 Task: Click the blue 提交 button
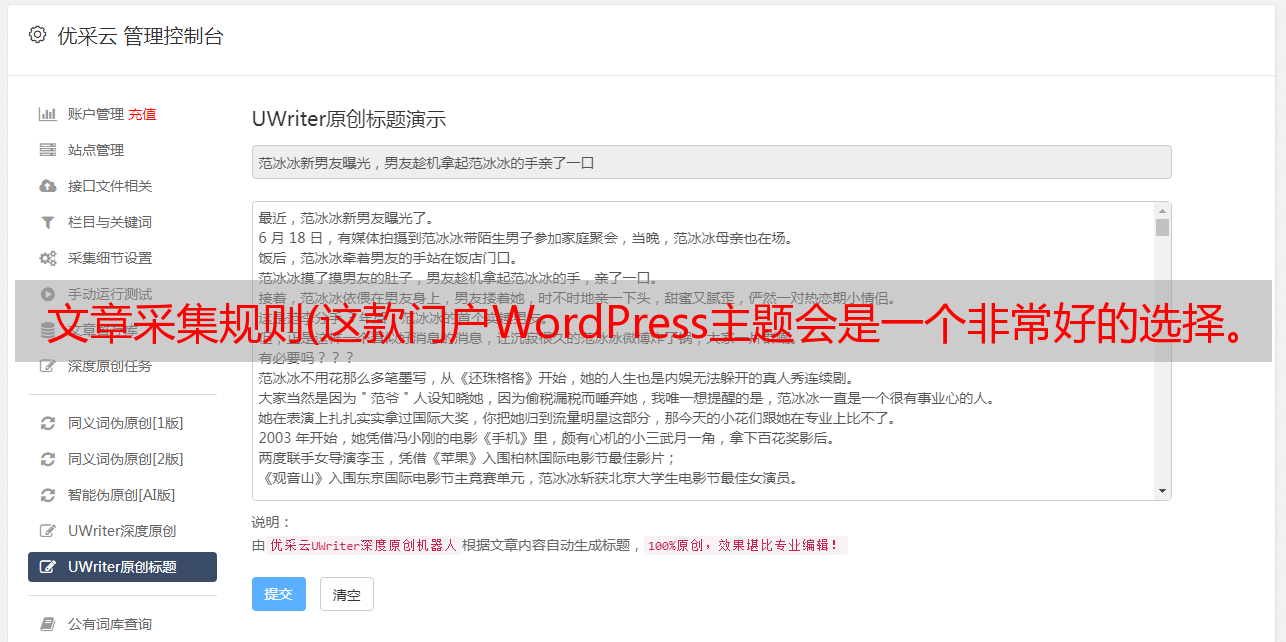(x=279, y=594)
